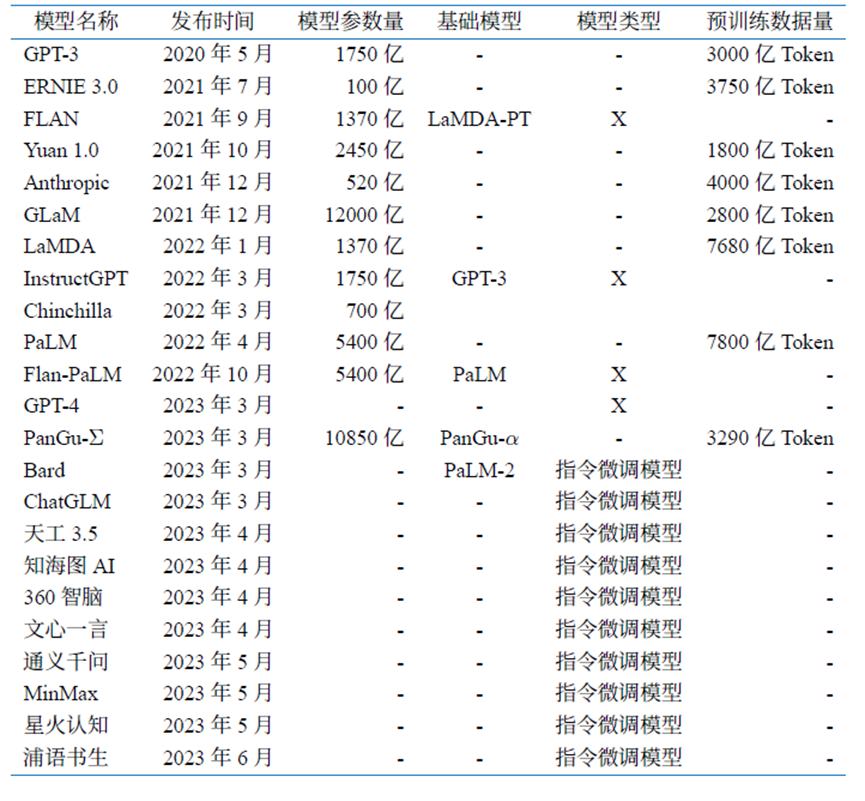The width and height of the screenshot is (865, 801).
Task: Click the Chinchilla model name
Action: [x=67, y=311]
